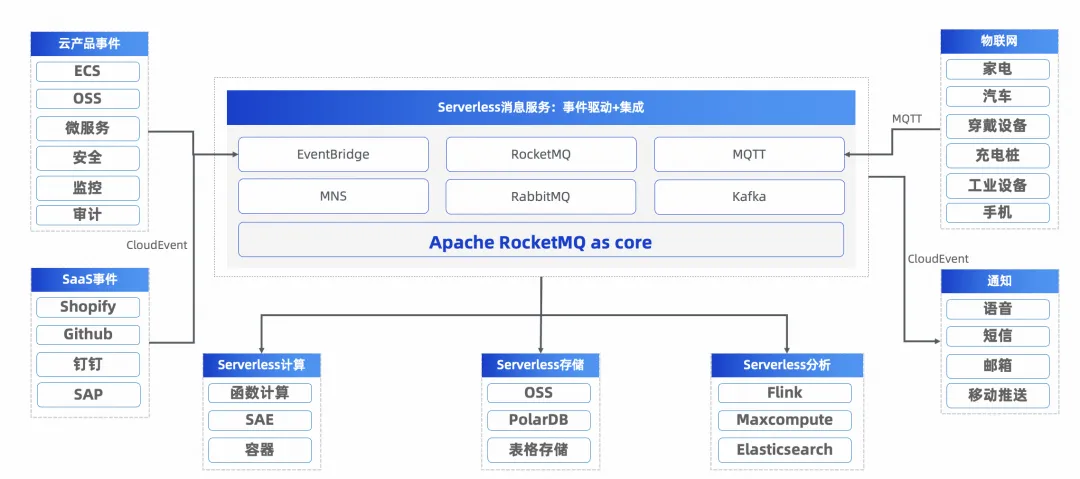The image size is (1080, 479).
Task: Select the 语音 box
Action: (x=997, y=308)
